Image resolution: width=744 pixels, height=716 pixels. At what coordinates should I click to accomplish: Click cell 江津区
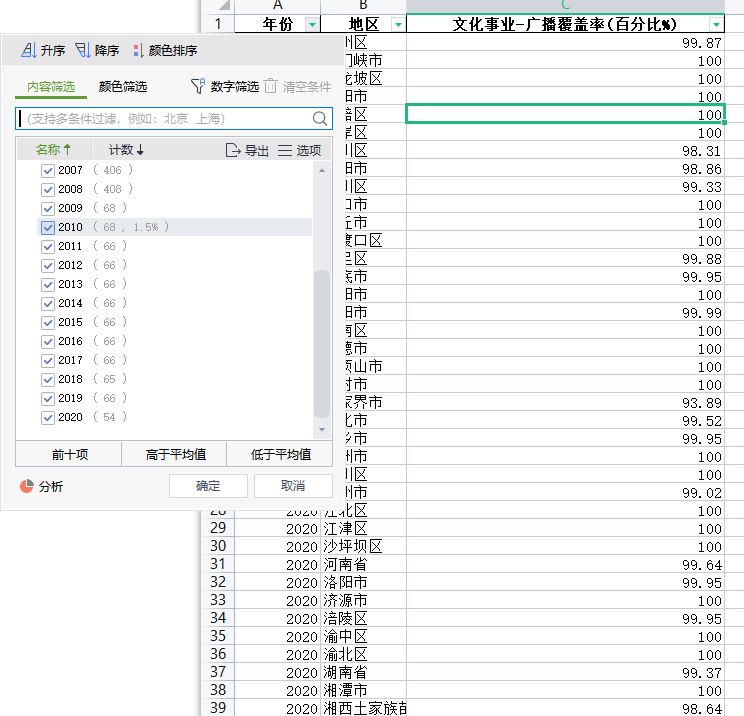pyautogui.click(x=363, y=529)
